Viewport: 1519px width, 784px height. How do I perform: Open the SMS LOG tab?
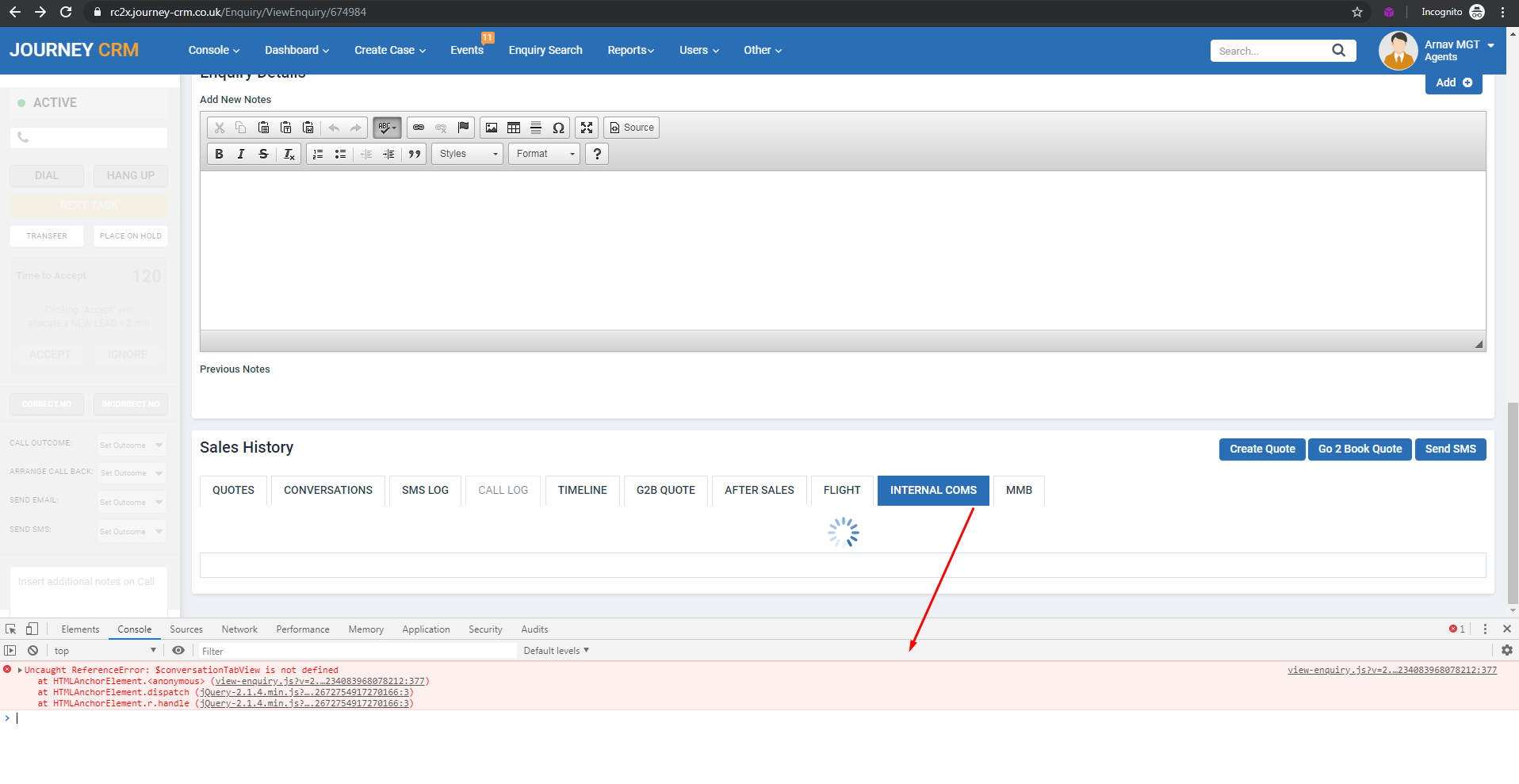coord(426,491)
